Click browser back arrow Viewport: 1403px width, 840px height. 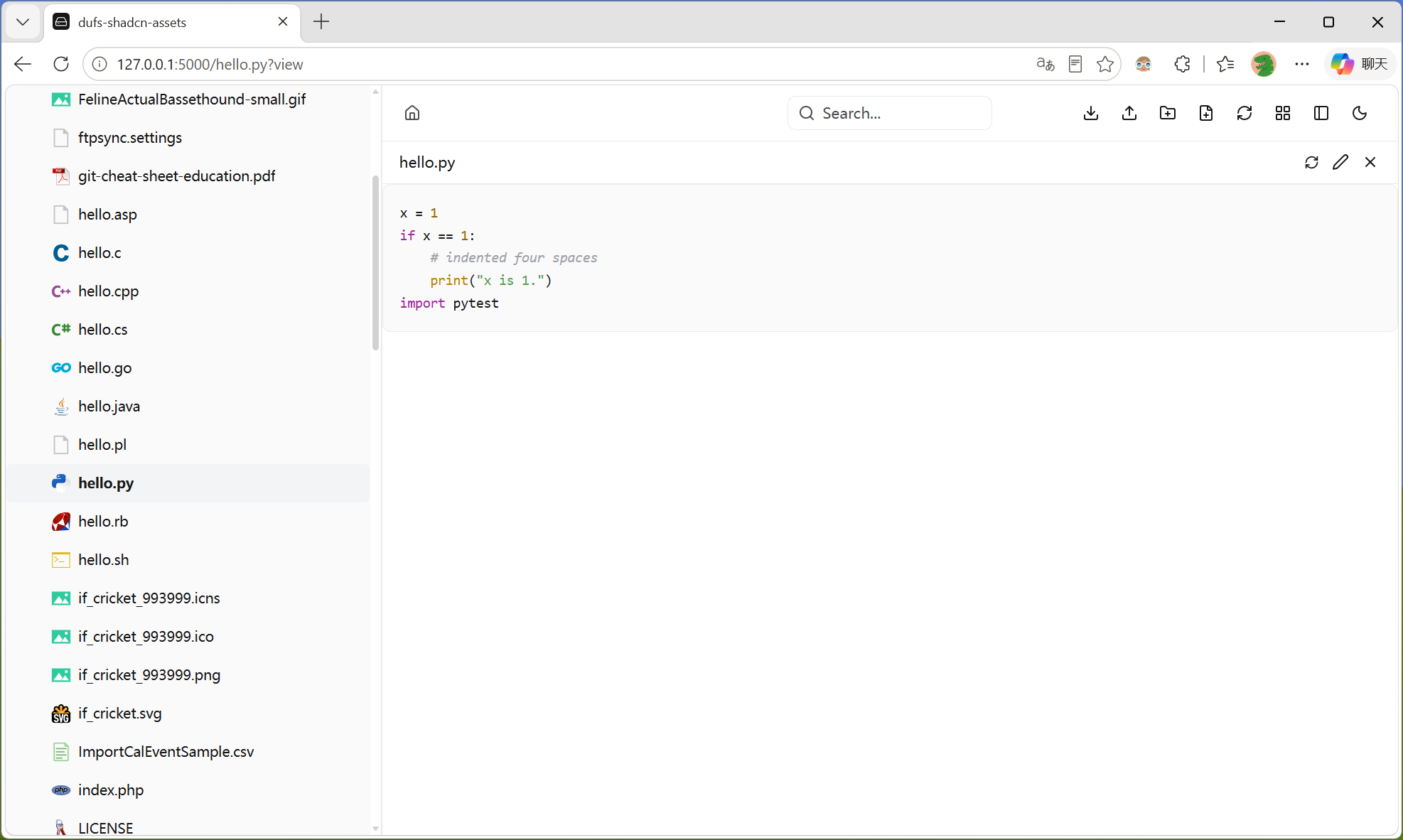(23, 64)
